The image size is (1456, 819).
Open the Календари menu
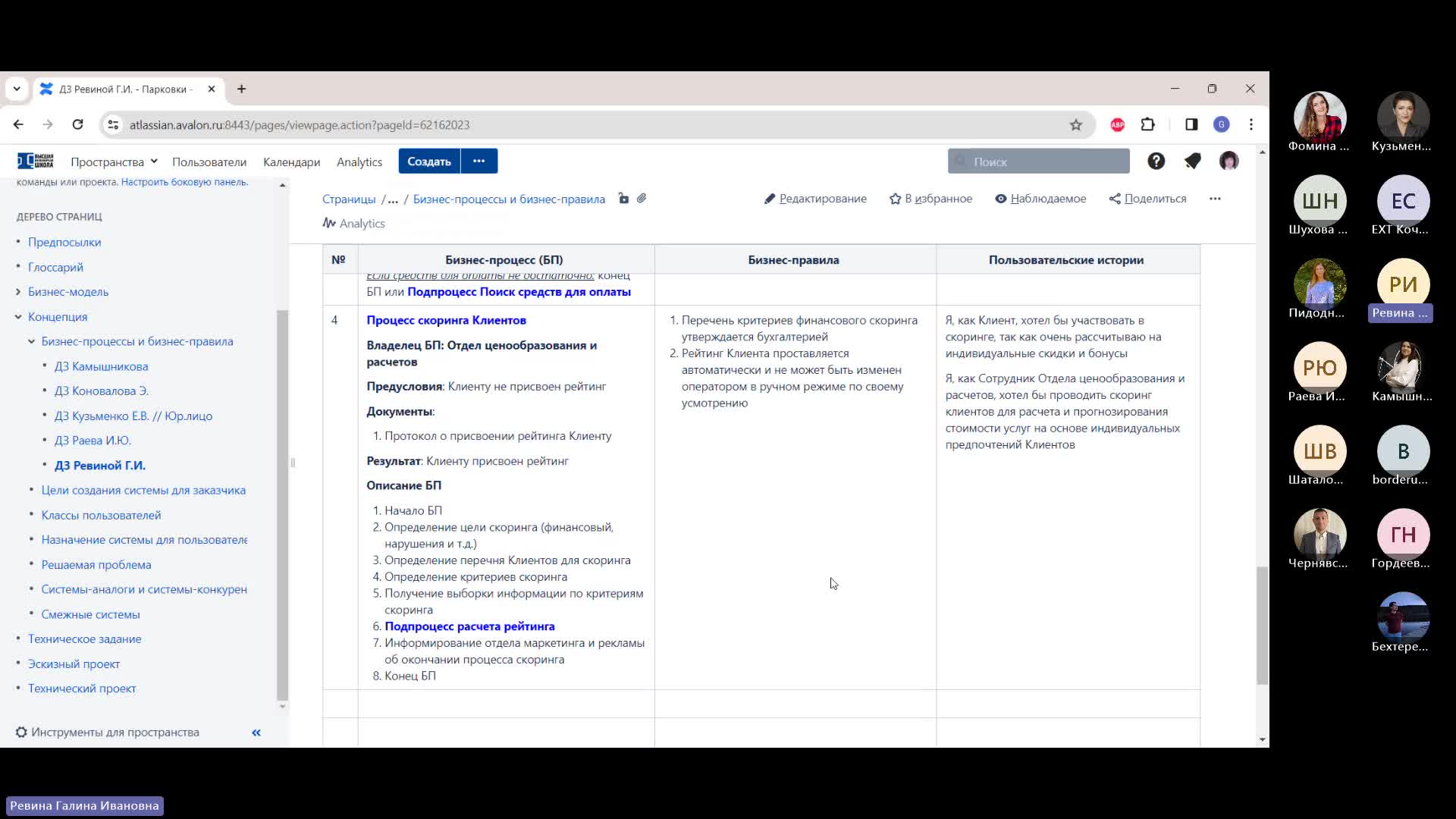tap(291, 162)
